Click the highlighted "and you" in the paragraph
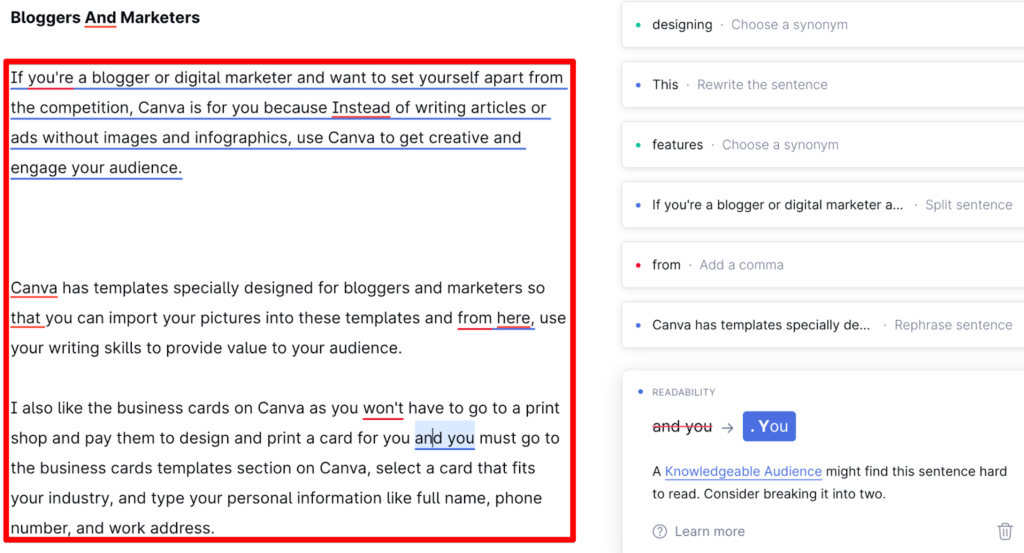The height and width of the screenshot is (553, 1024). tap(445, 438)
